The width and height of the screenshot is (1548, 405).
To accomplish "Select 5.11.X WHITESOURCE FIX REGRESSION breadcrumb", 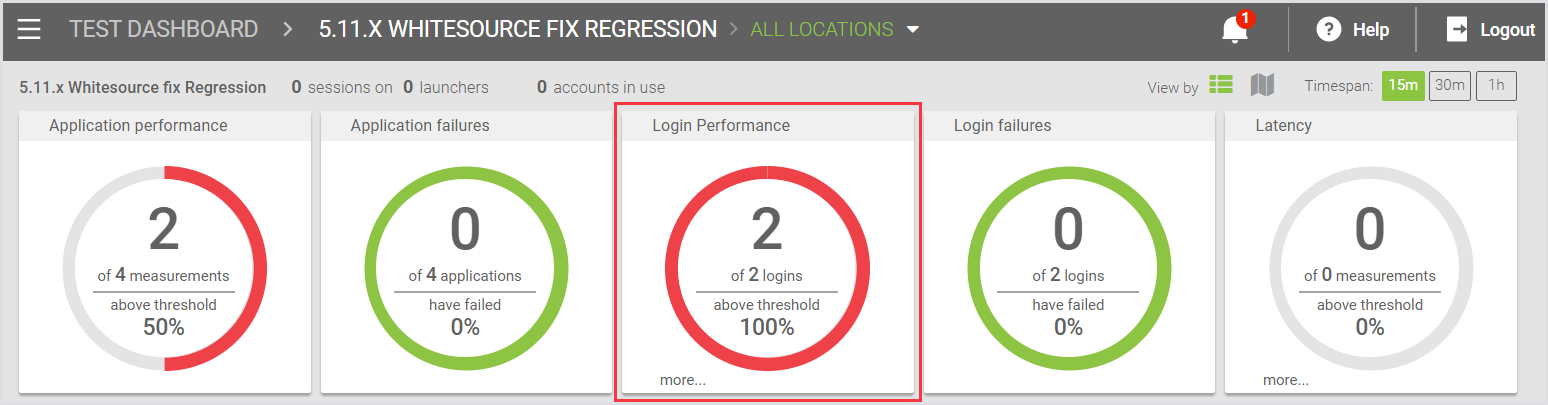I will [517, 30].
